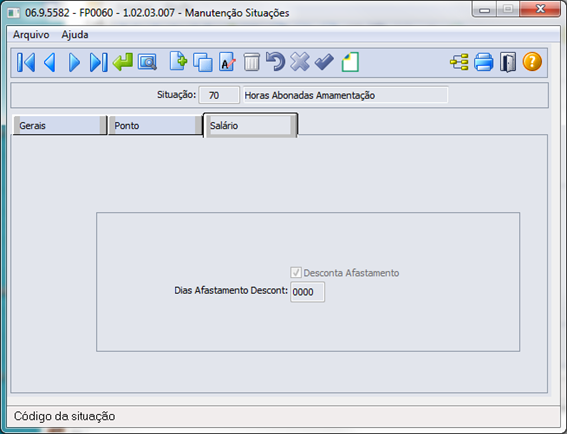Screen dimensions: 567x434
Task: Add a new record with the plus page icon
Action: click(178, 61)
